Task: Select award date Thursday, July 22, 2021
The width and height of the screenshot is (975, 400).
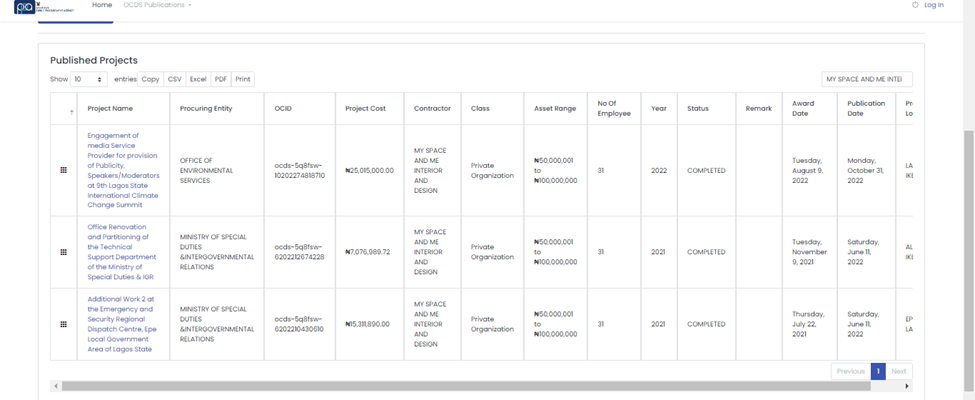Action: click(x=808, y=324)
